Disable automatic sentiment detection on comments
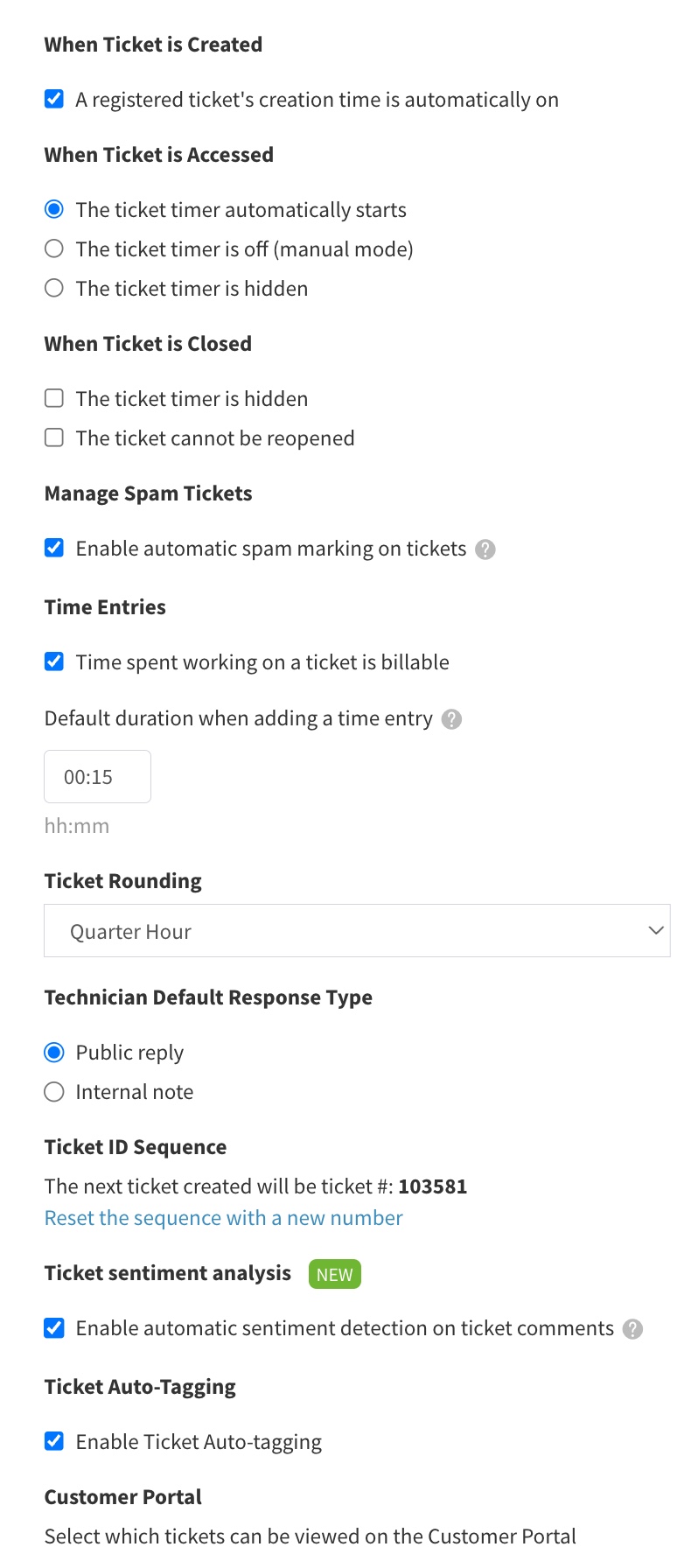 point(54,1328)
